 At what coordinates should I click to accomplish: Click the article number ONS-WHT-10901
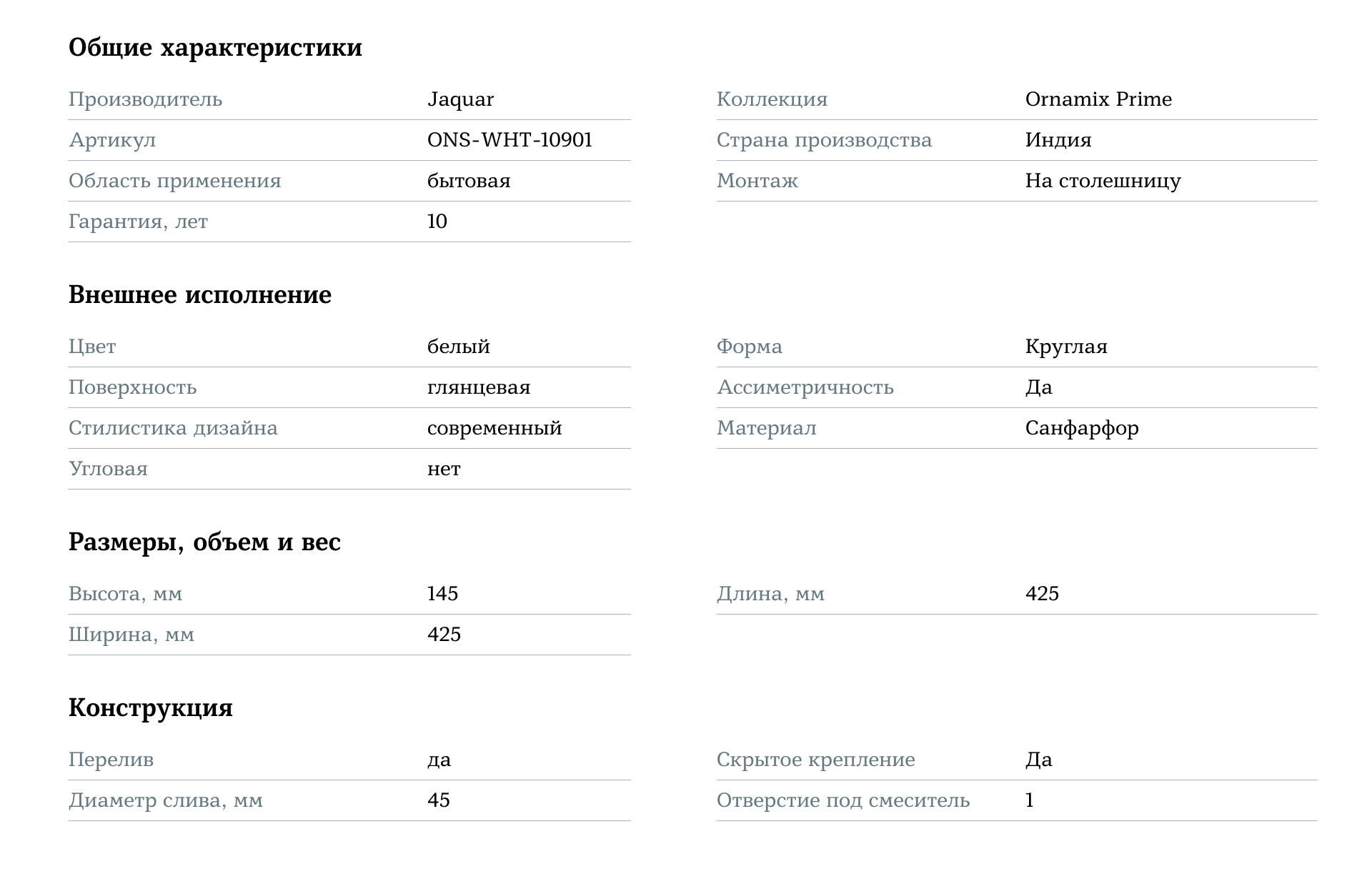tap(509, 140)
